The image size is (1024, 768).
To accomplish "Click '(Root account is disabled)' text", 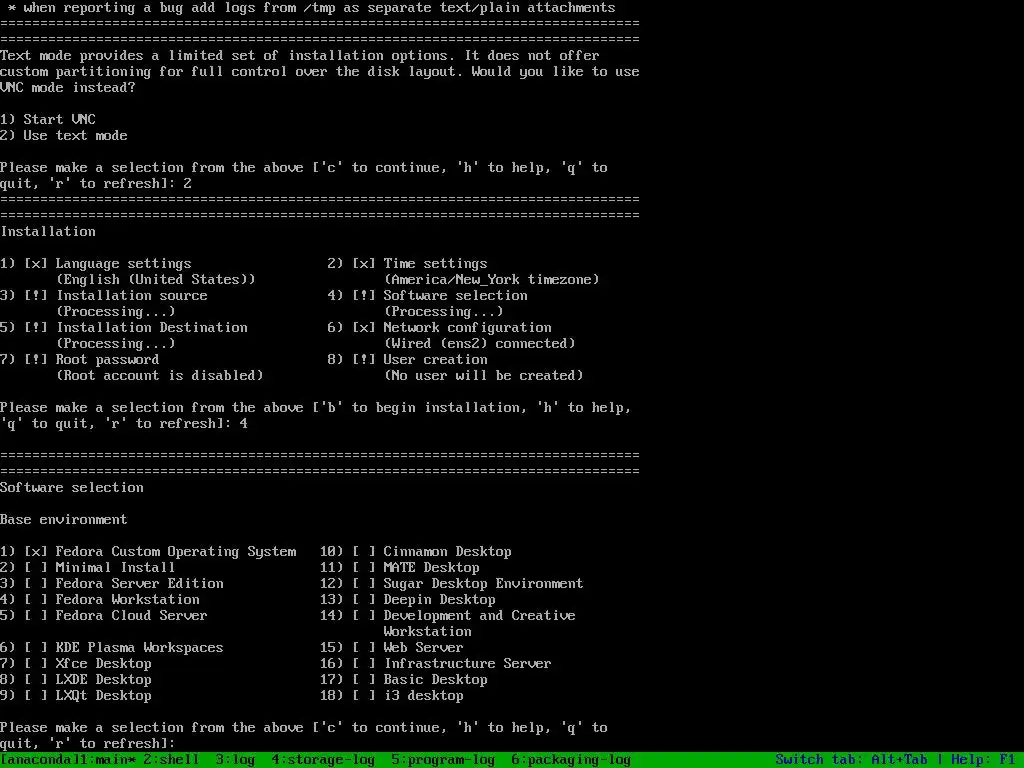I will pyautogui.click(x=159, y=376).
